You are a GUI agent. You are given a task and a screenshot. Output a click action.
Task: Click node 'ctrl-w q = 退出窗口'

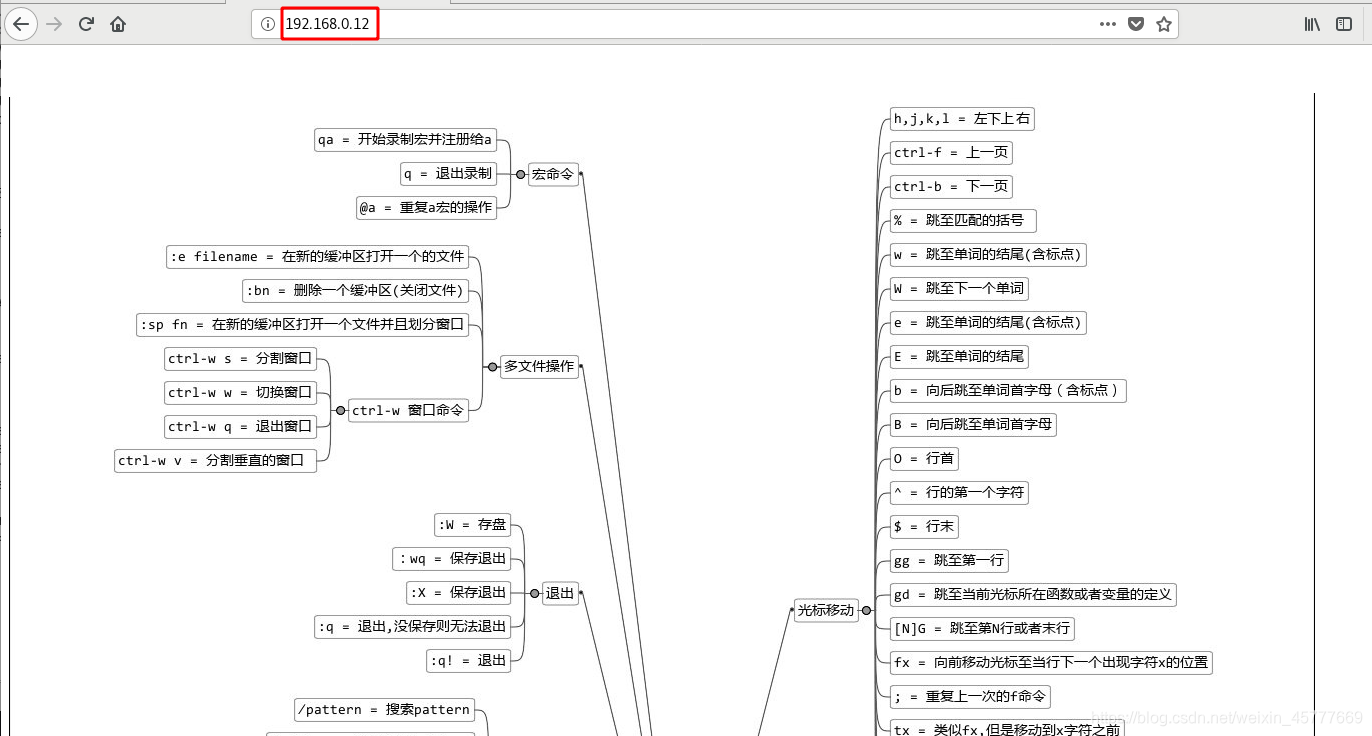click(x=240, y=427)
